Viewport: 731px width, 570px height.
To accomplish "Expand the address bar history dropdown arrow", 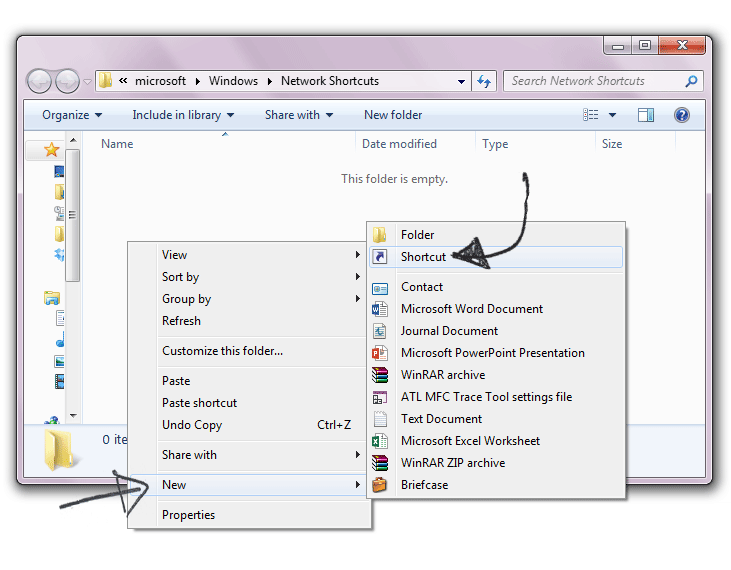I will pos(461,82).
